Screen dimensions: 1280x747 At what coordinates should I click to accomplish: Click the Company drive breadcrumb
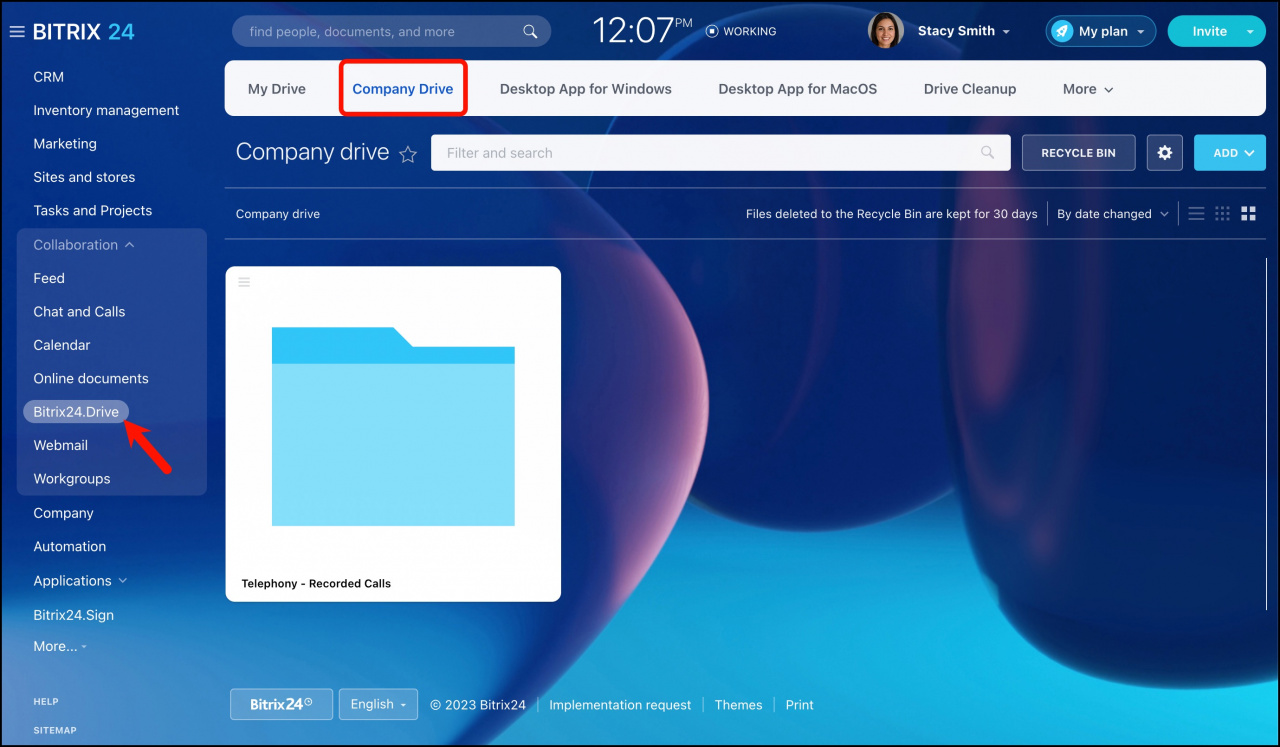tap(278, 214)
